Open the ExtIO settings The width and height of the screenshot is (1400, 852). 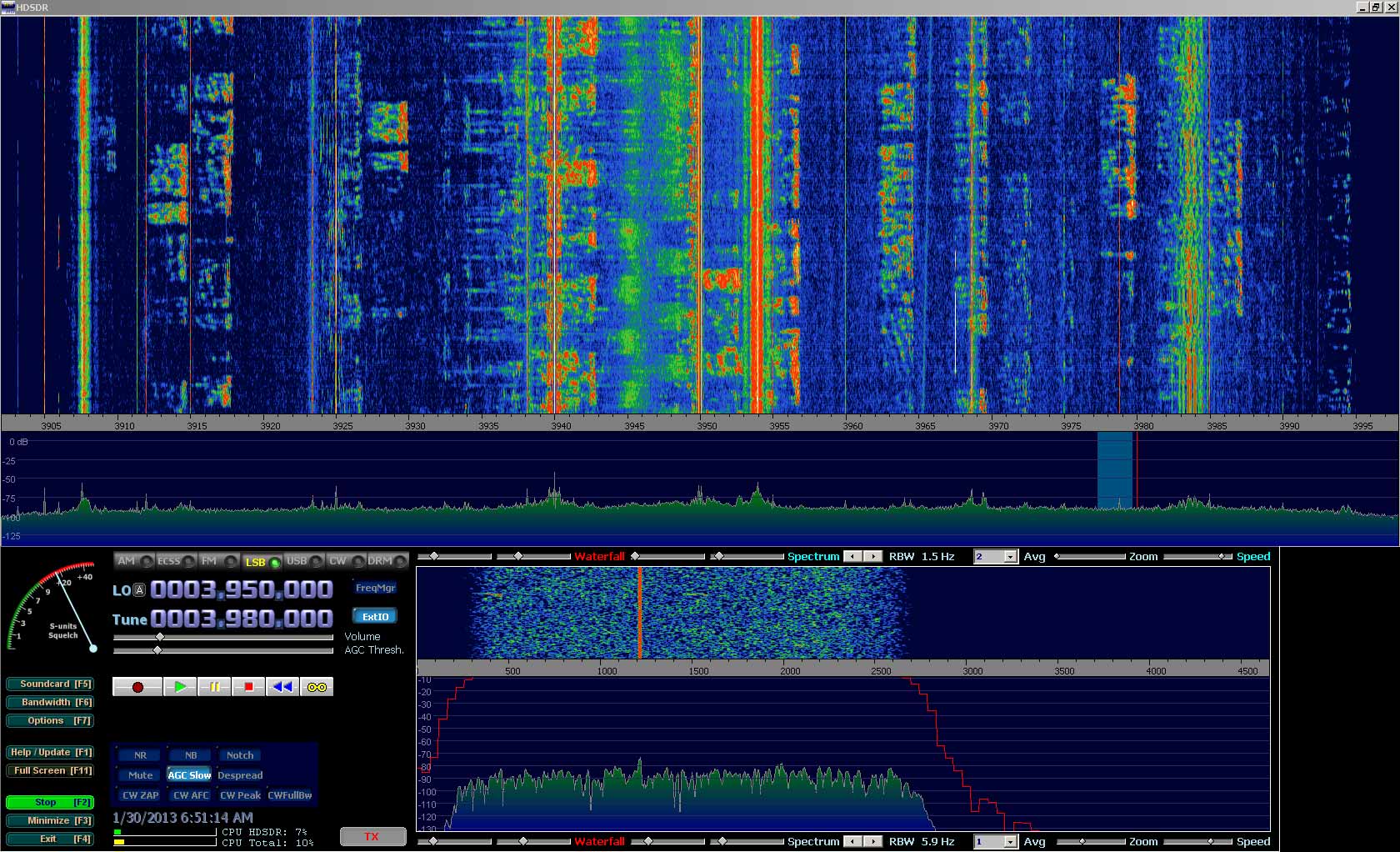click(375, 617)
